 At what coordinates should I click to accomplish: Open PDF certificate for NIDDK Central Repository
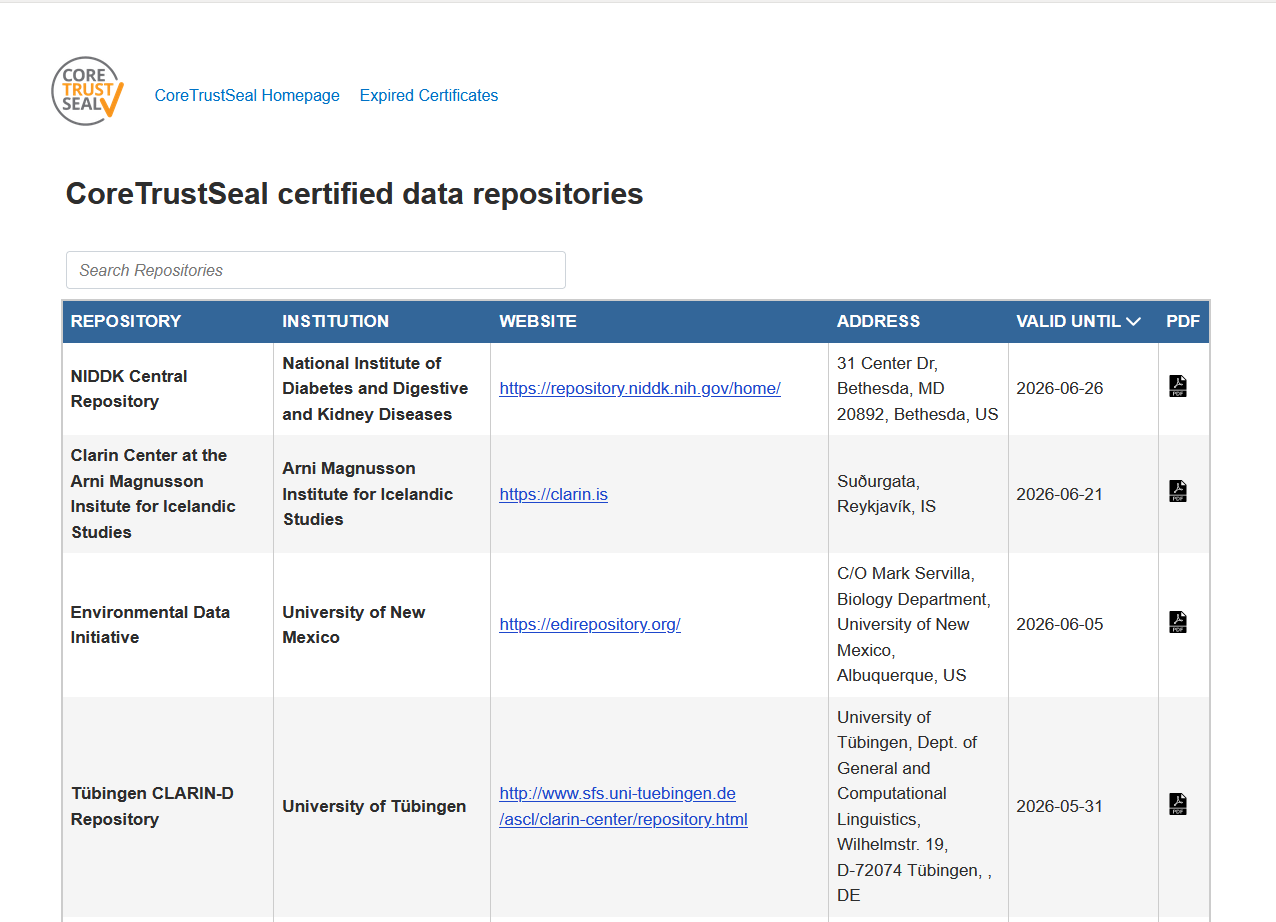pos(1178,387)
